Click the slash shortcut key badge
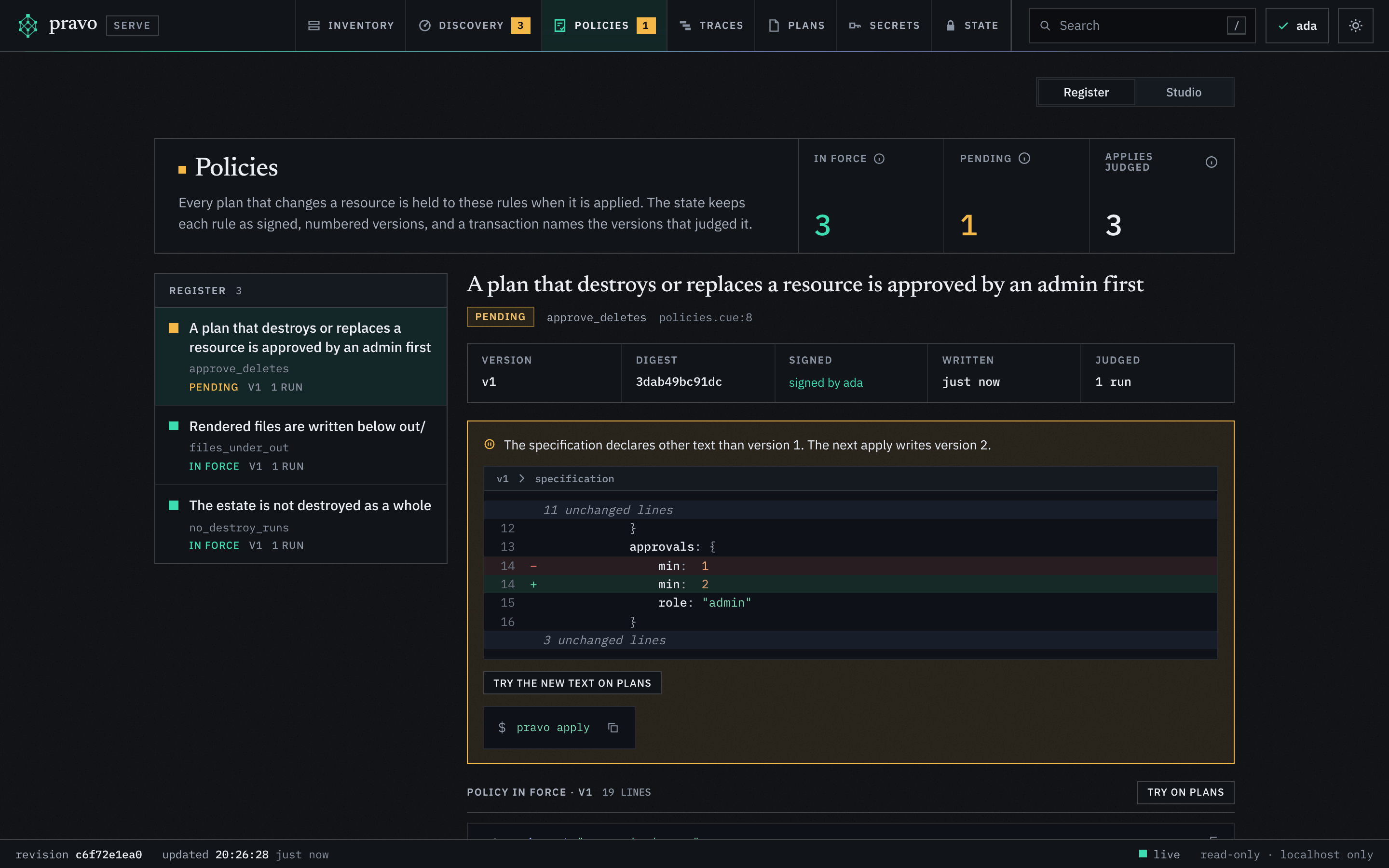 click(x=1236, y=26)
